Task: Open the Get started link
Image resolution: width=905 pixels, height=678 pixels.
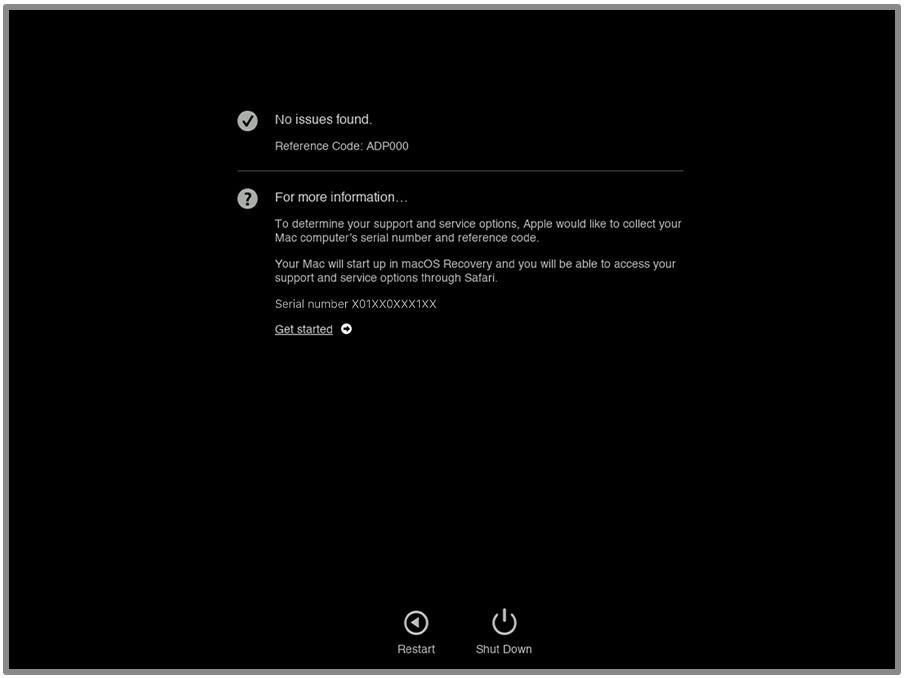Action: click(304, 329)
